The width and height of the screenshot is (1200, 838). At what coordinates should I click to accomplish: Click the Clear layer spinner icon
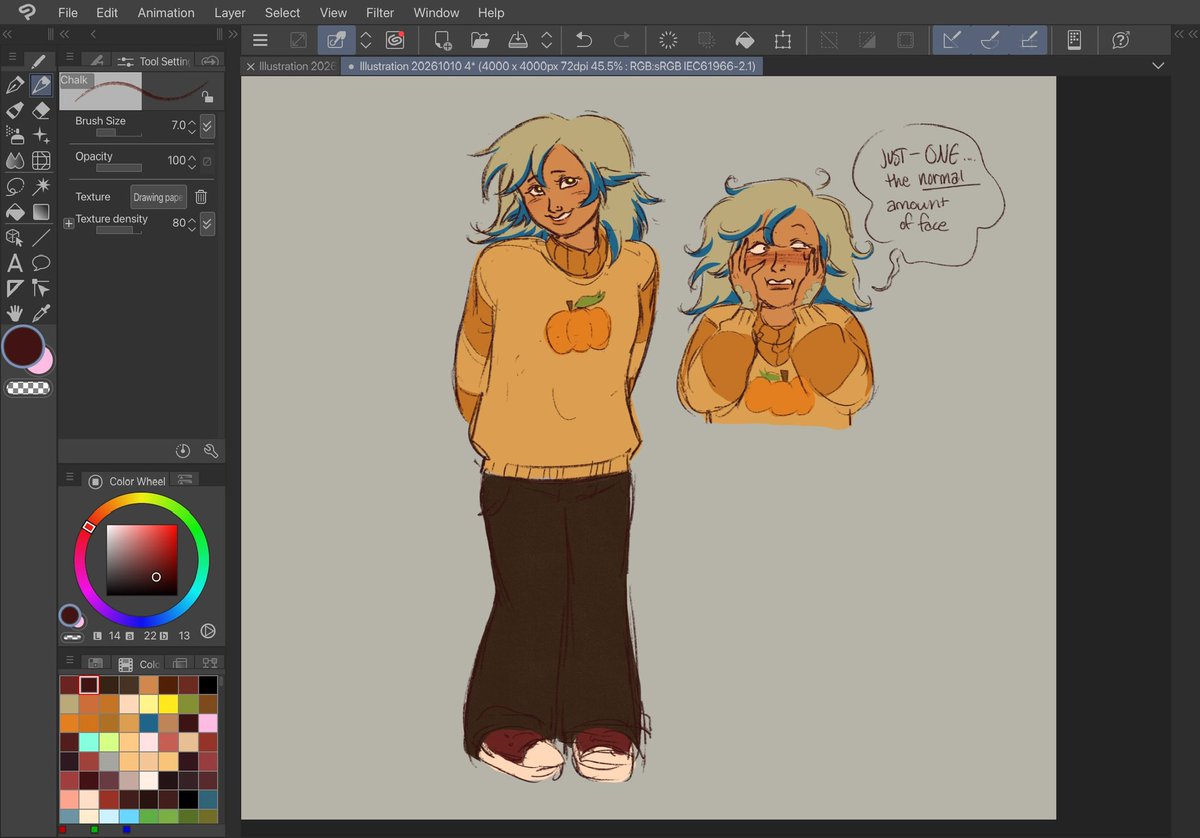point(669,40)
